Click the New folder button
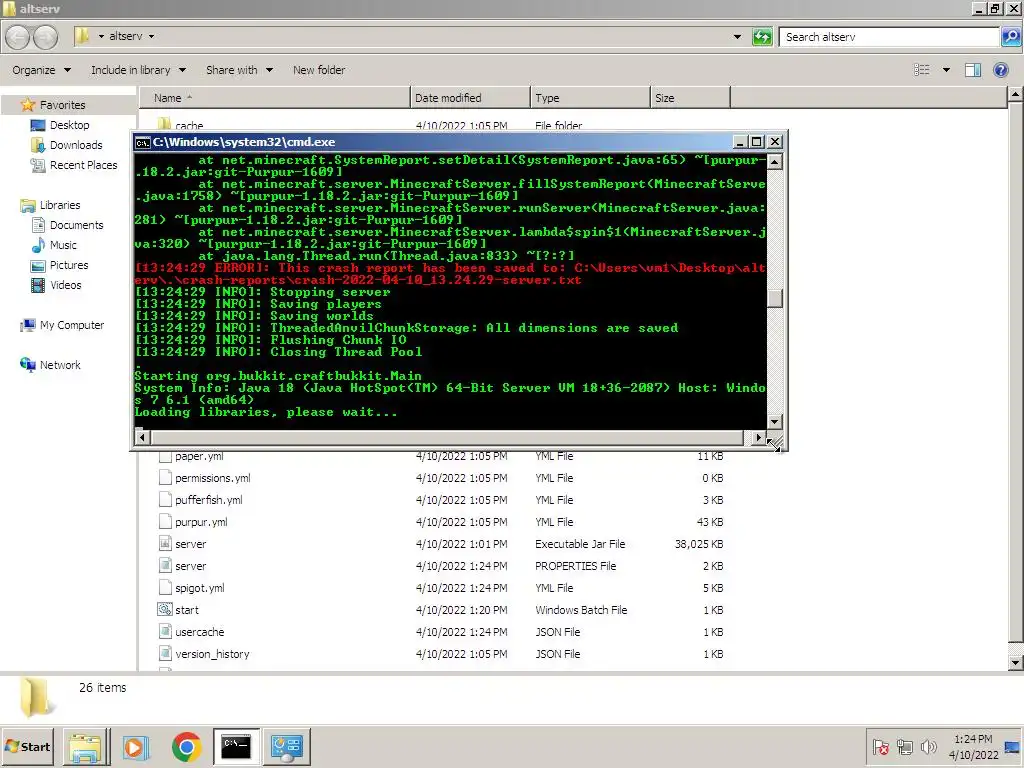Image resolution: width=1024 pixels, height=768 pixels. (319, 70)
